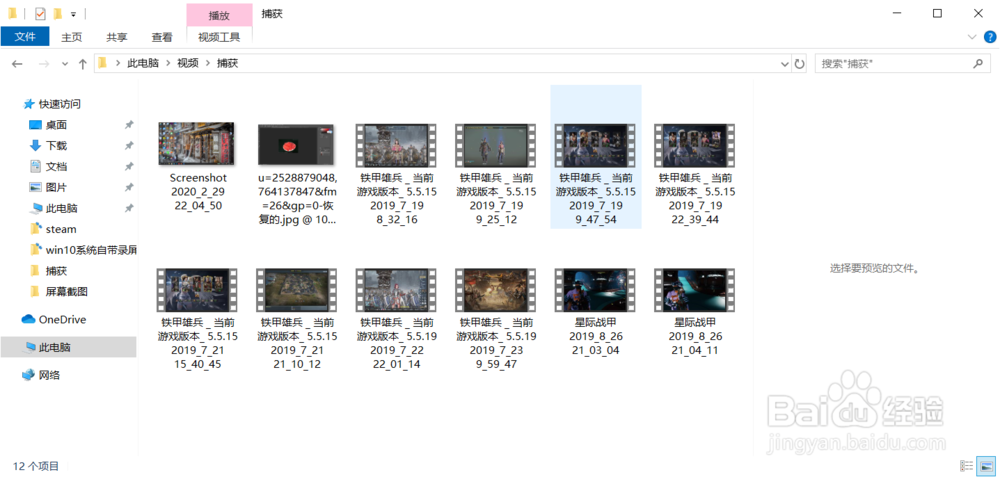Viewport: 1000px width, 477px height.
Task: Open the 视频工具 tab
Action: [219, 37]
